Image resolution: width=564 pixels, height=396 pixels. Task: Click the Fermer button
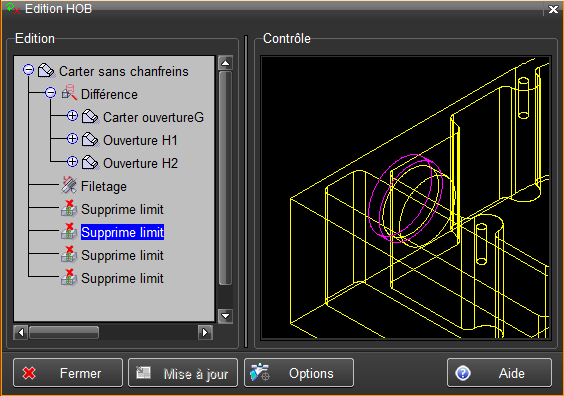[68, 373]
